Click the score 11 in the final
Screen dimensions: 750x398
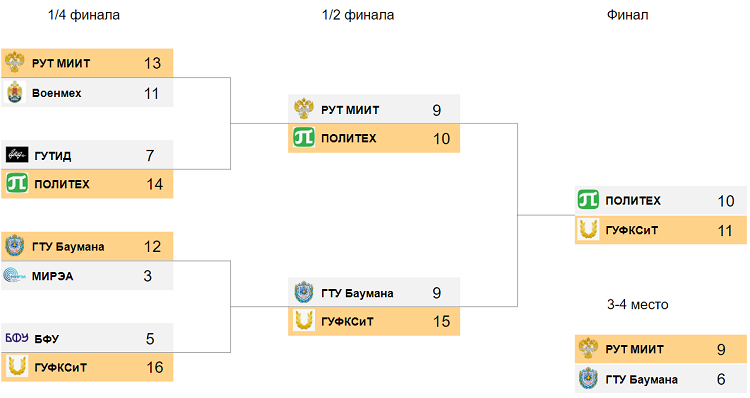pos(725,231)
